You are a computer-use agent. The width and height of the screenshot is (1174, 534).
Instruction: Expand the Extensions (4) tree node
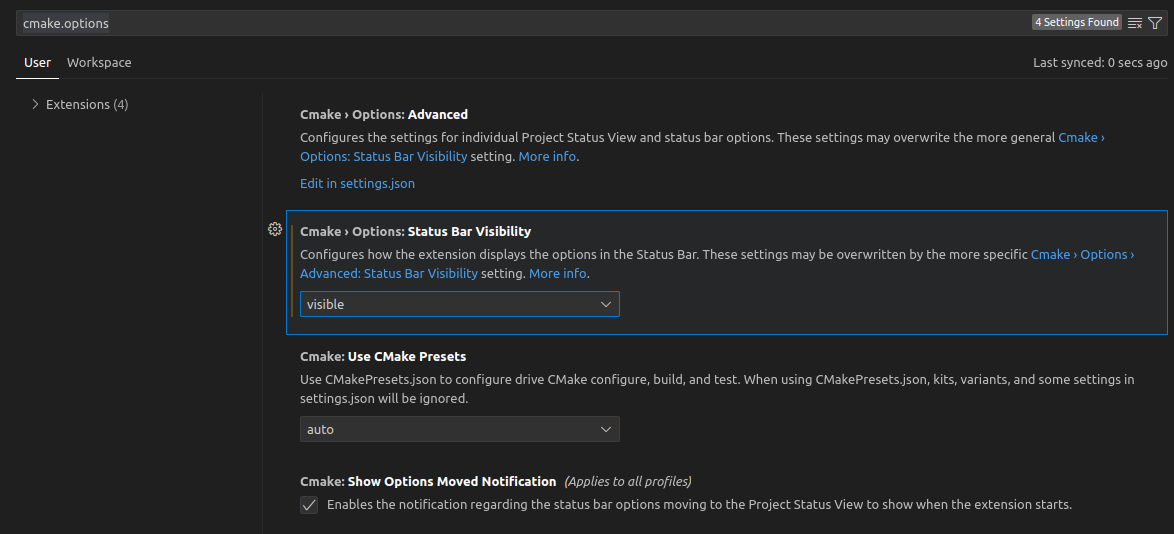(x=36, y=104)
